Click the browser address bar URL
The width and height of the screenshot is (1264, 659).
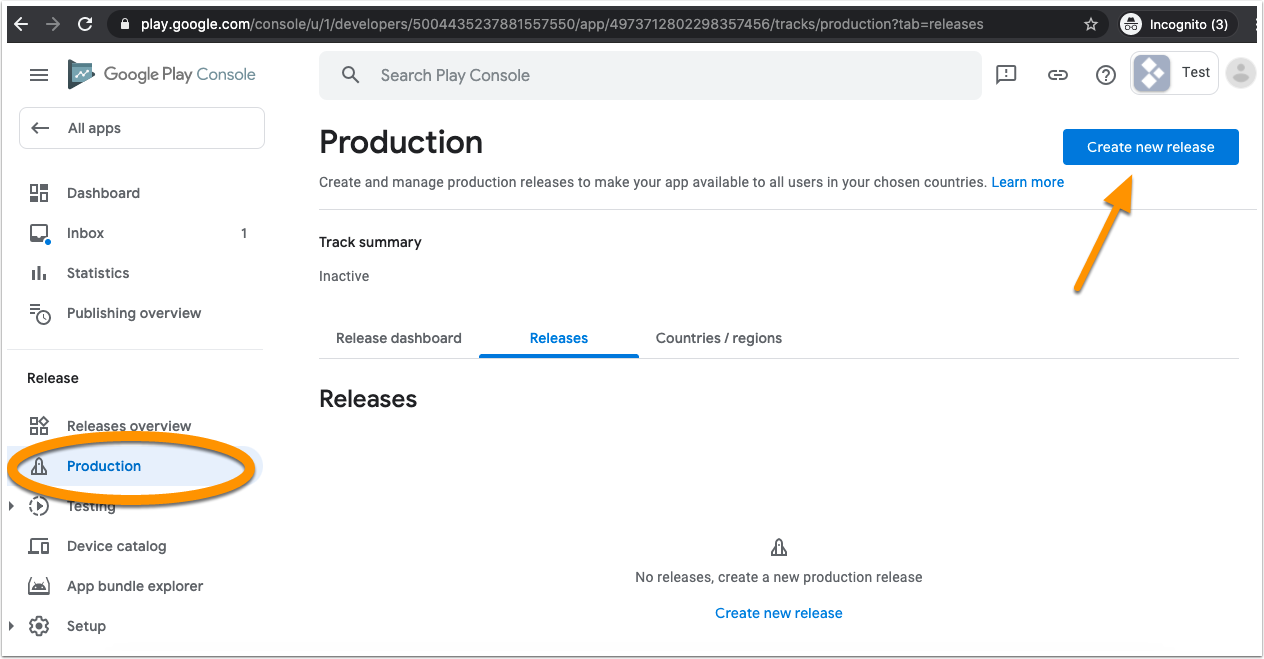pyautogui.click(x=561, y=24)
